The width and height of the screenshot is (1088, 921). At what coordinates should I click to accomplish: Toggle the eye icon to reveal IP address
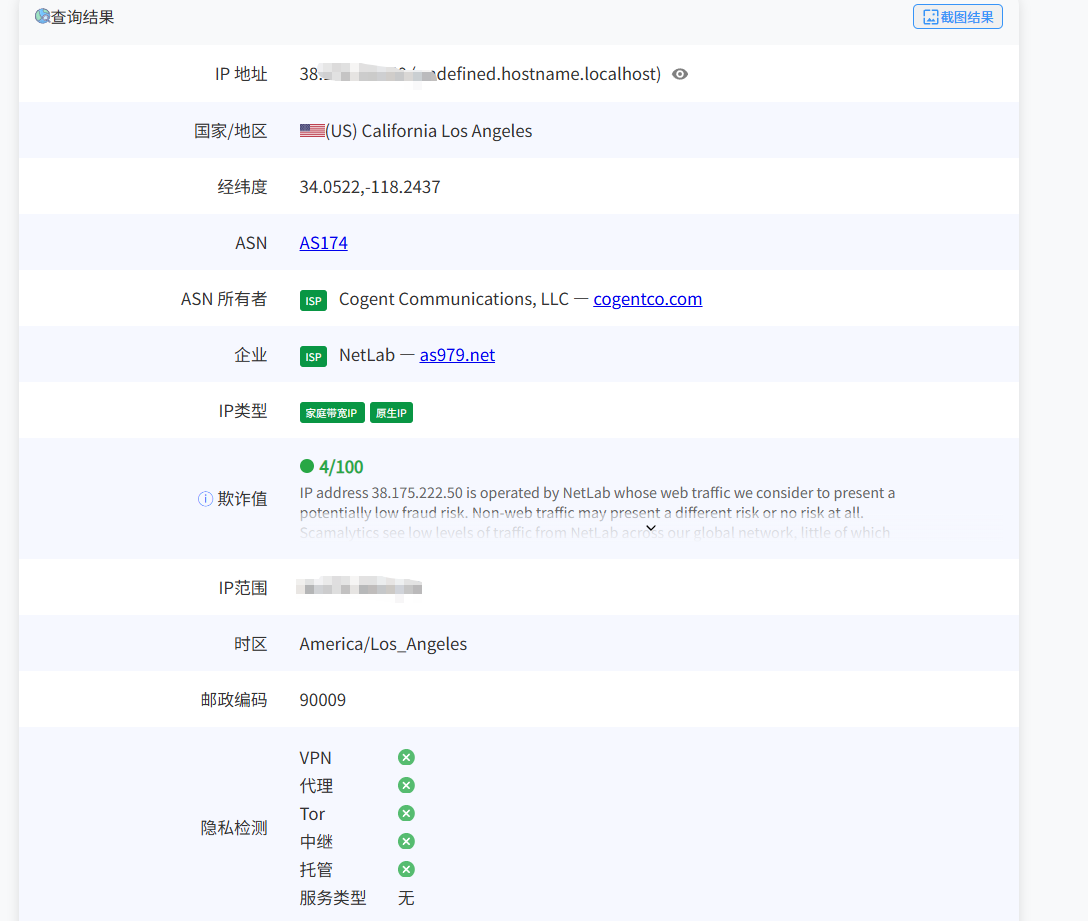[680, 74]
